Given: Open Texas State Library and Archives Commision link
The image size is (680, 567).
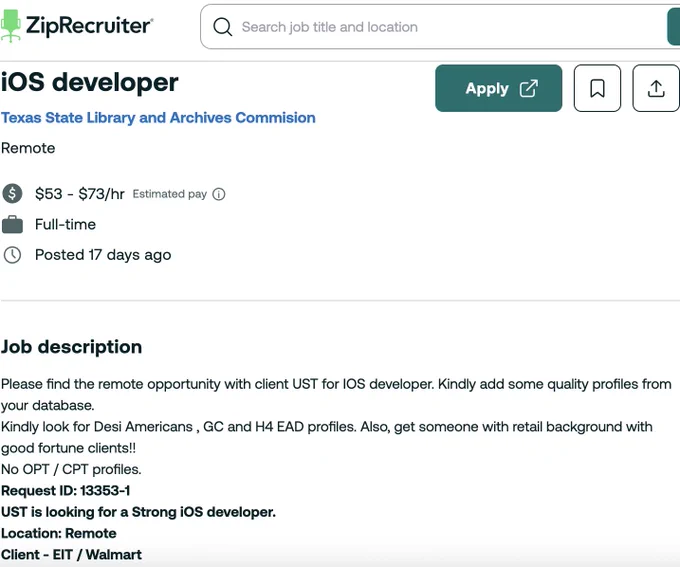Looking at the screenshot, I should [x=158, y=118].
